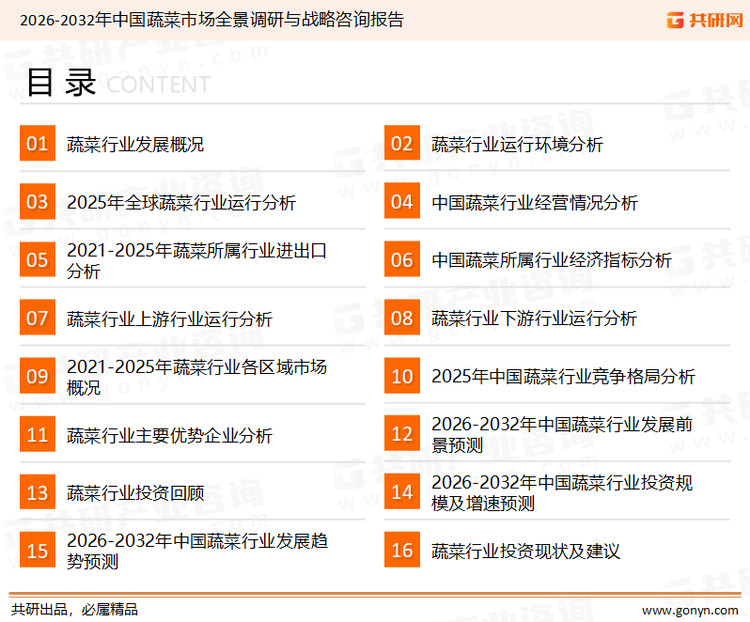Open 蔬菜行业投资现状及建议 chapter
This screenshot has width=750, height=622.
(526, 550)
